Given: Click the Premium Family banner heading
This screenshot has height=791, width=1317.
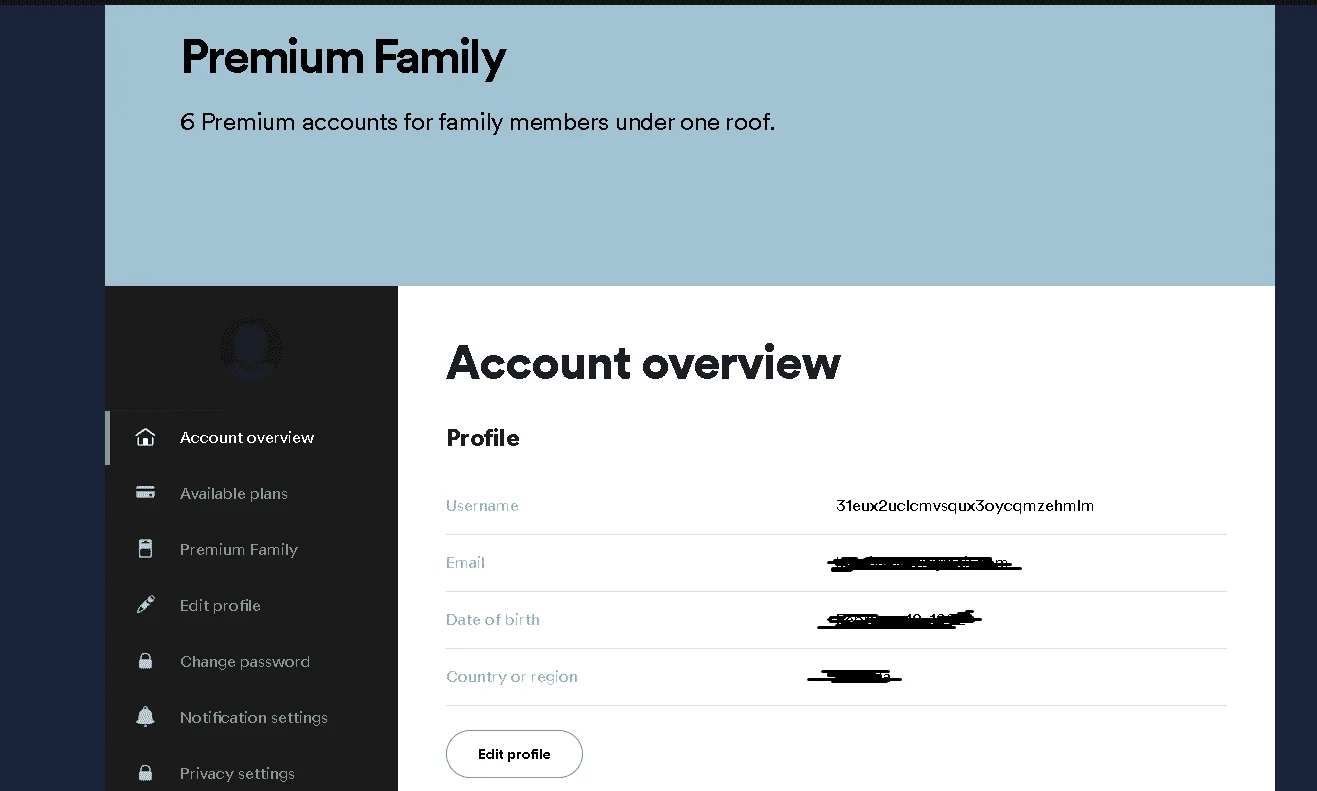Looking at the screenshot, I should (343, 58).
